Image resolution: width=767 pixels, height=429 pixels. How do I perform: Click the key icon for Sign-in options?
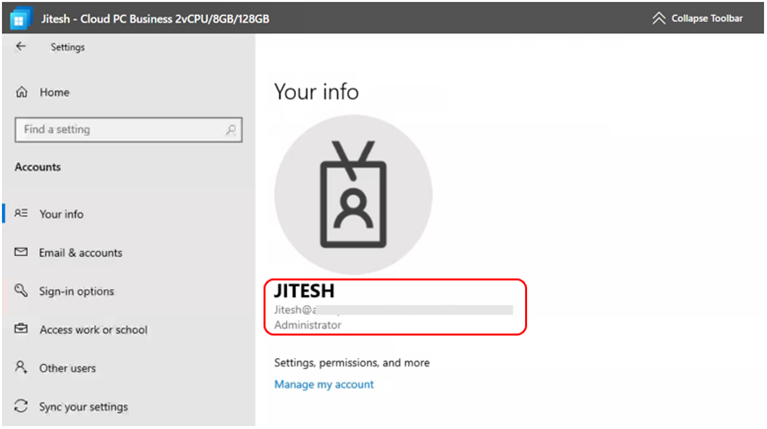(21, 291)
